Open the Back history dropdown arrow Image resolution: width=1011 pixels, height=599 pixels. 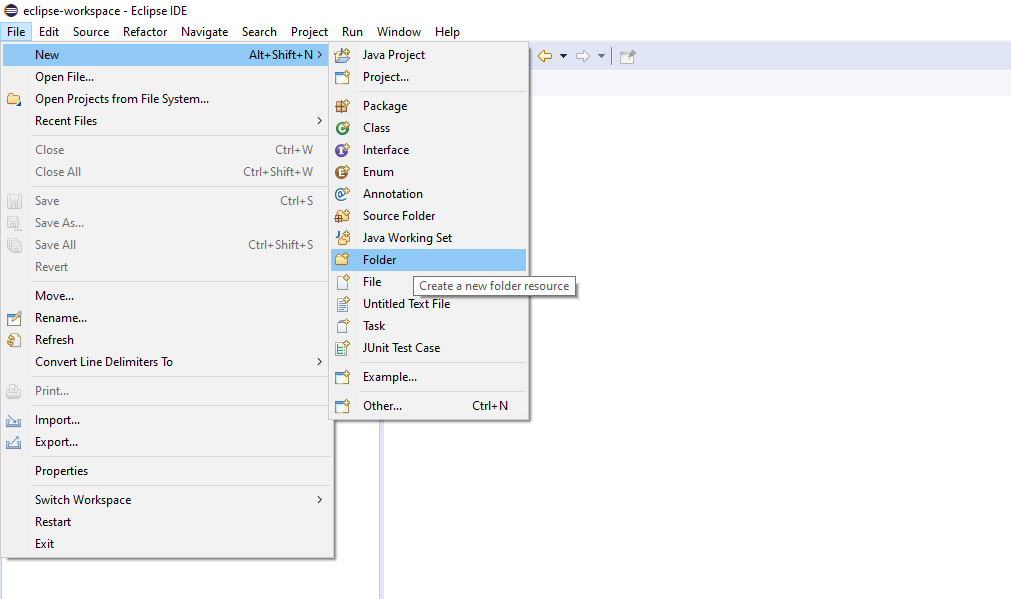[563, 56]
